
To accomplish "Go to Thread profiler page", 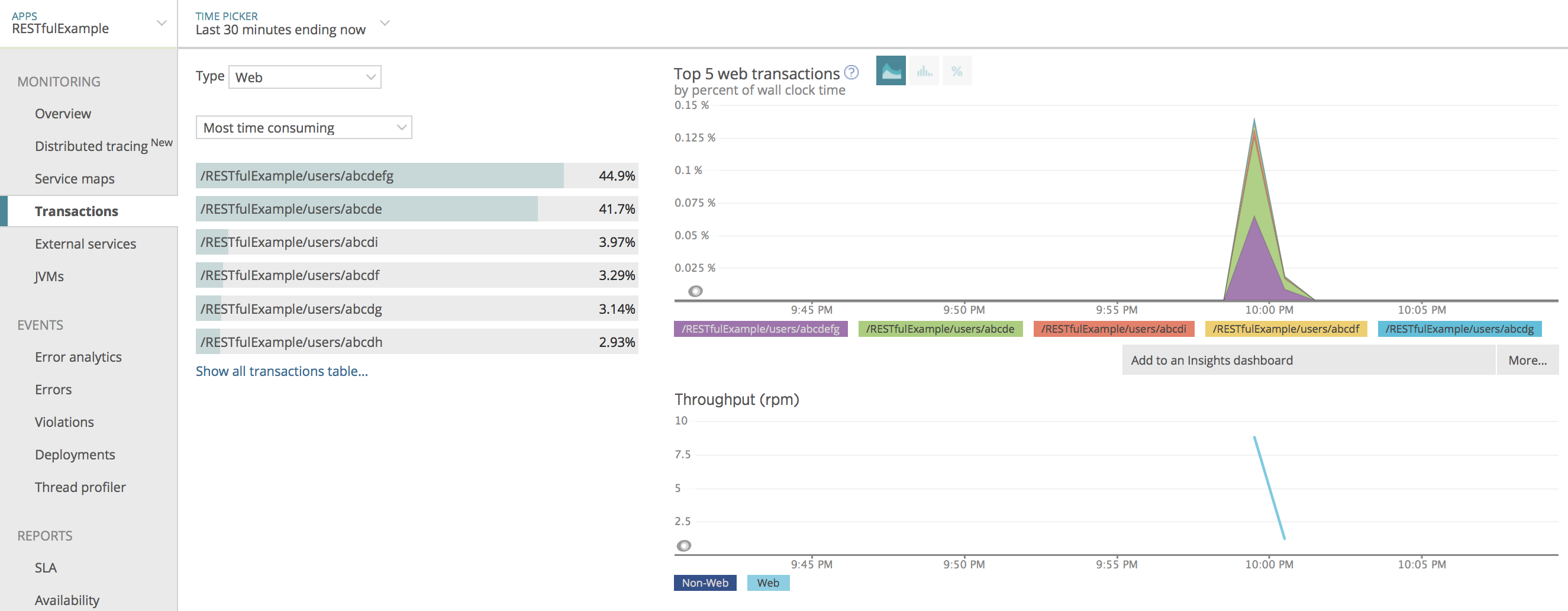I will pyautogui.click(x=80, y=487).
